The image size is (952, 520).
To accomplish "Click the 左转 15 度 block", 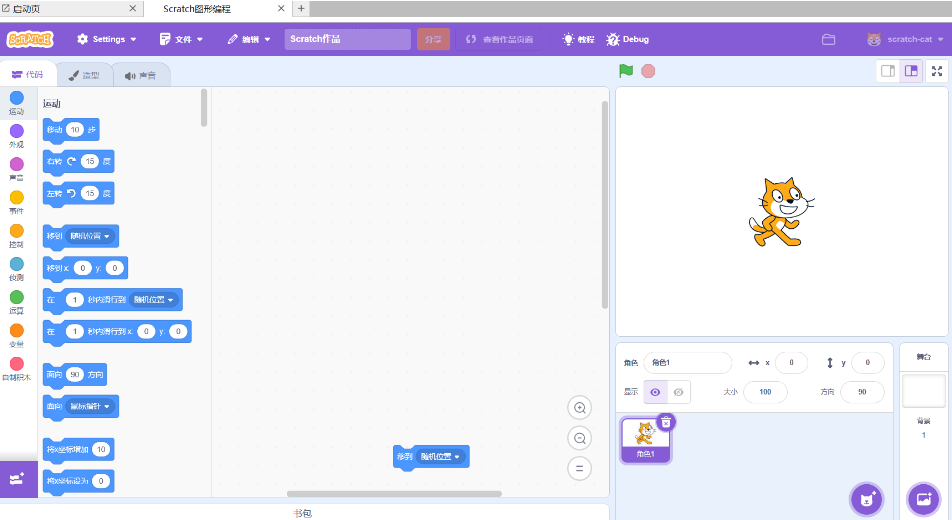I will (x=78, y=194).
